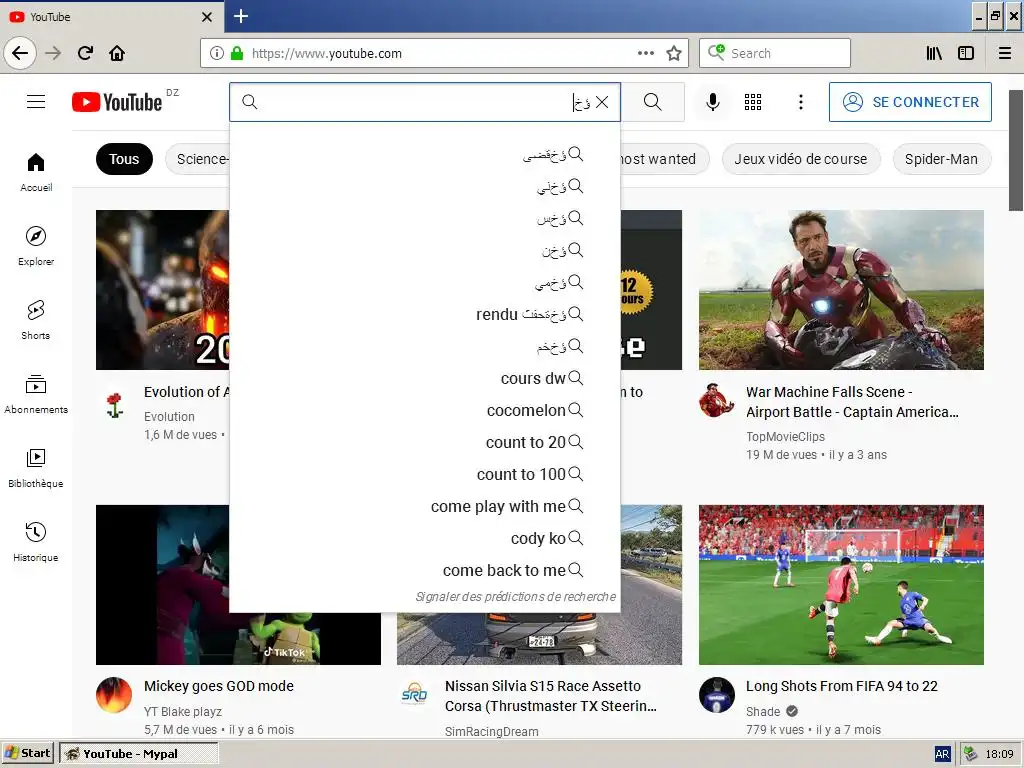Open a new tab with the plus button

click(x=240, y=16)
